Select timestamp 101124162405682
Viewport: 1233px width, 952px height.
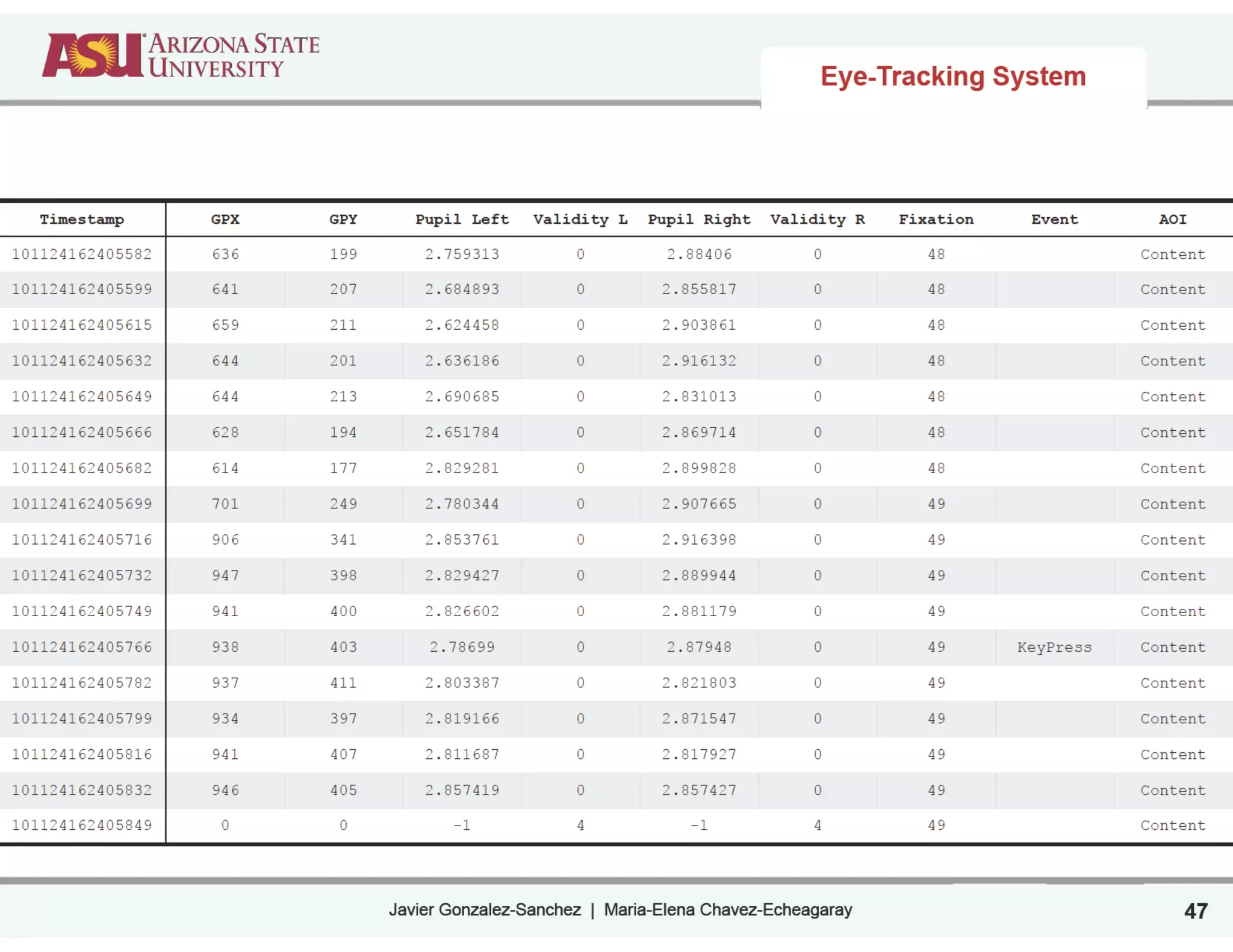click(x=82, y=468)
